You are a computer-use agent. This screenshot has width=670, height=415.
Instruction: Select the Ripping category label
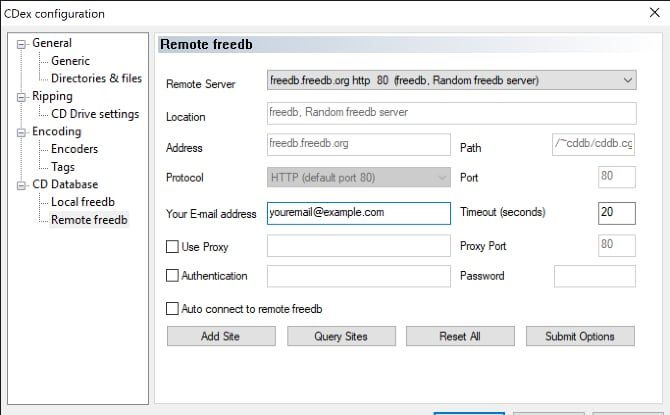tap(52, 96)
